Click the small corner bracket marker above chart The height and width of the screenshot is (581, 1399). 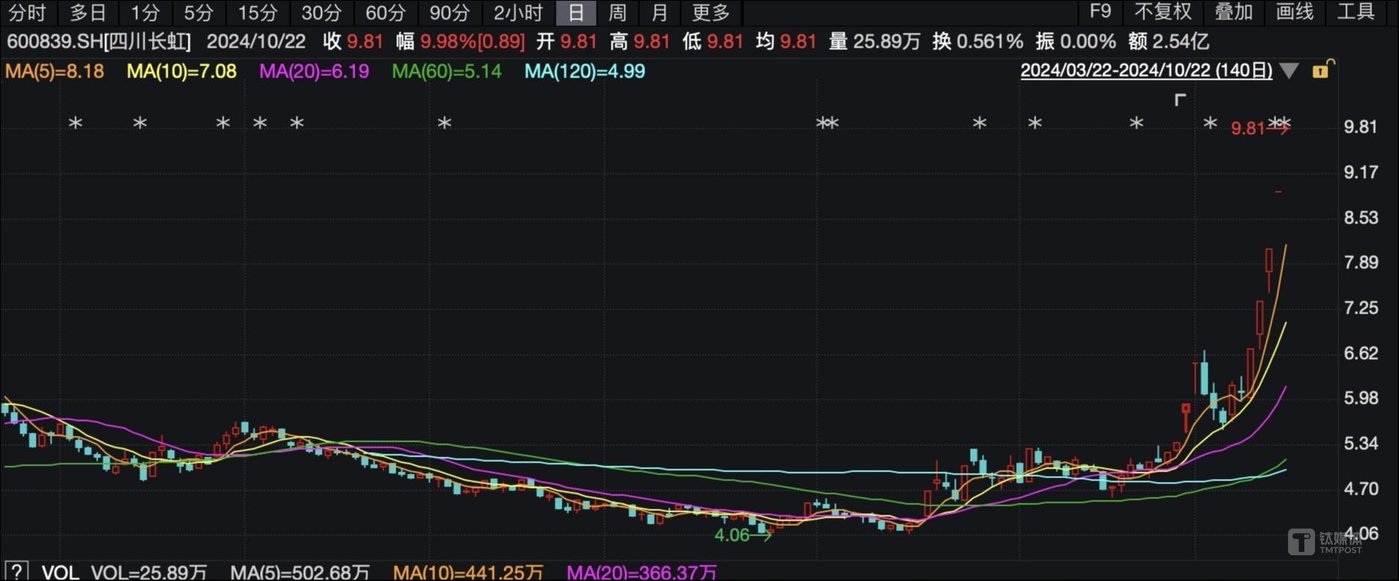(x=1180, y=99)
